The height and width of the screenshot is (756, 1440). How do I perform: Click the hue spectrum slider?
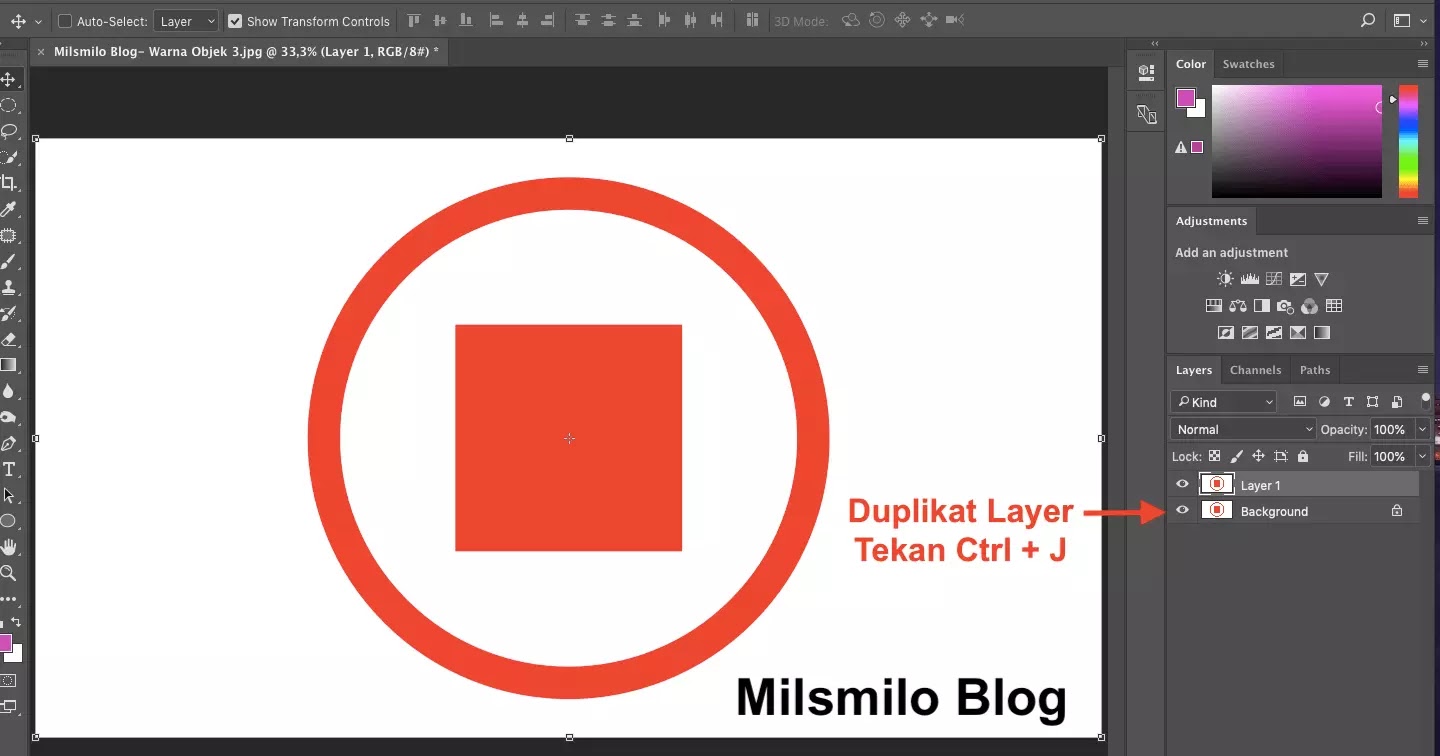point(1408,141)
